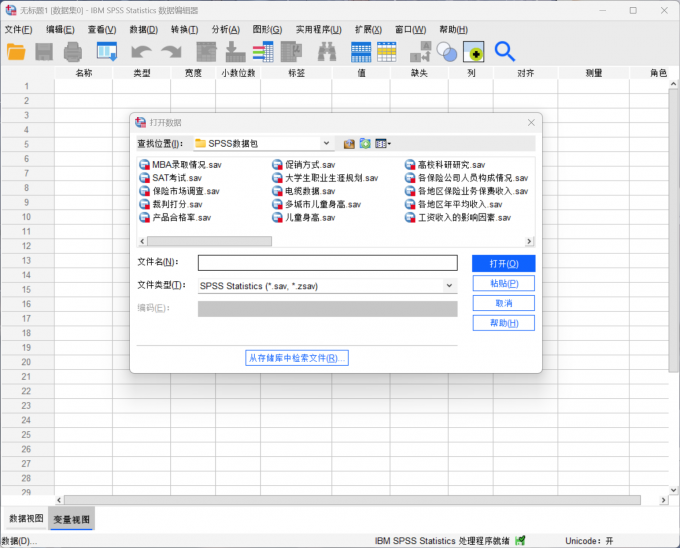The height and width of the screenshot is (548, 680).
Task: Click the 文件名 input field
Action: [327, 263]
